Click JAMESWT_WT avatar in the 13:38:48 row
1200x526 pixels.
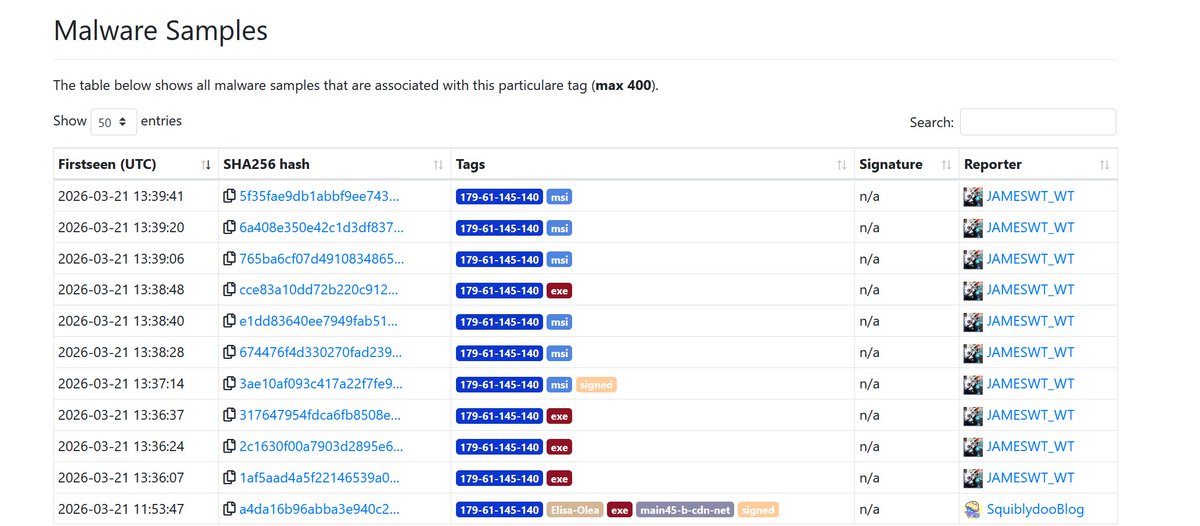click(x=973, y=290)
